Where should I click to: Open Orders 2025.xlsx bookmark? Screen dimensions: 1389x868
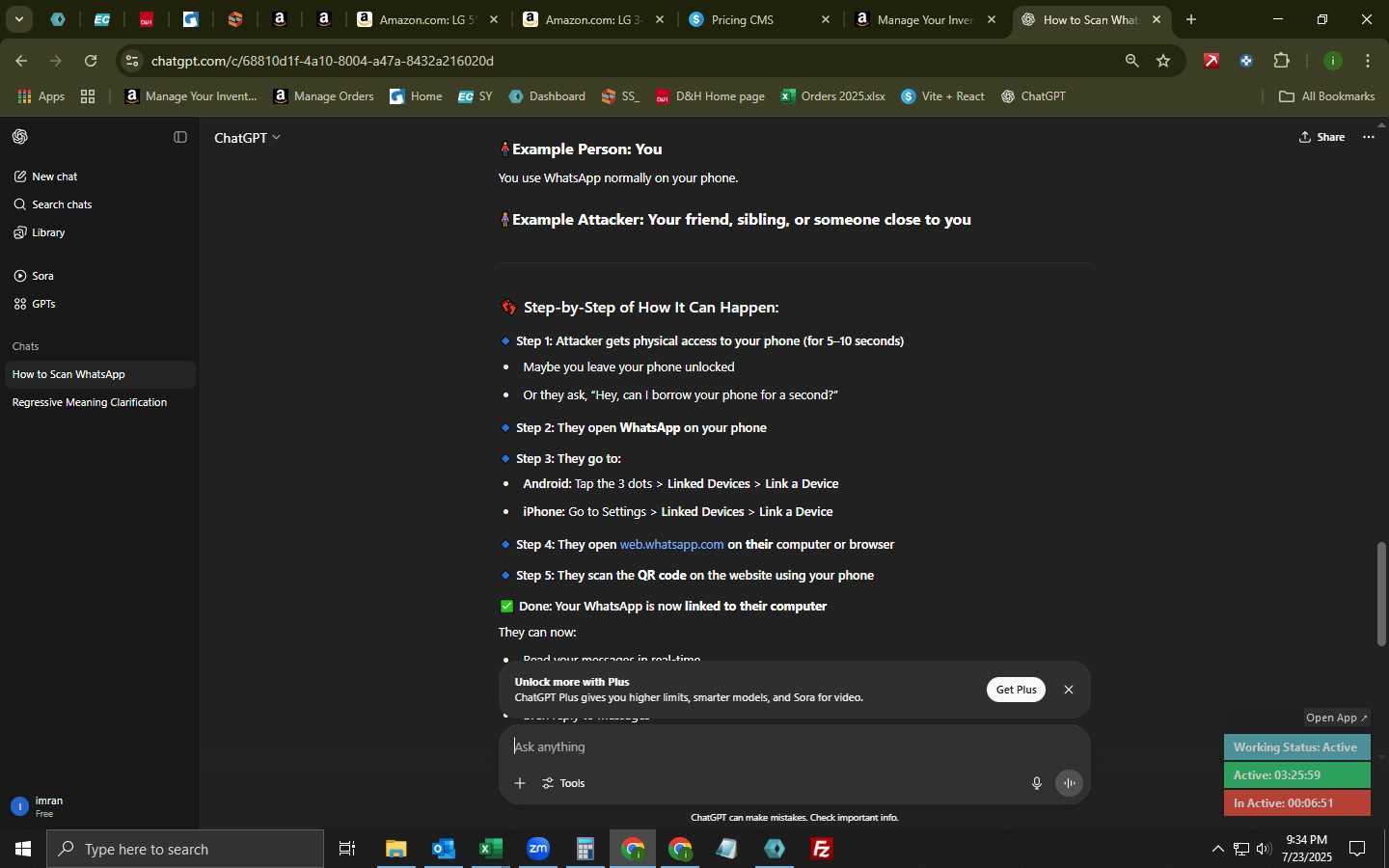point(832,96)
